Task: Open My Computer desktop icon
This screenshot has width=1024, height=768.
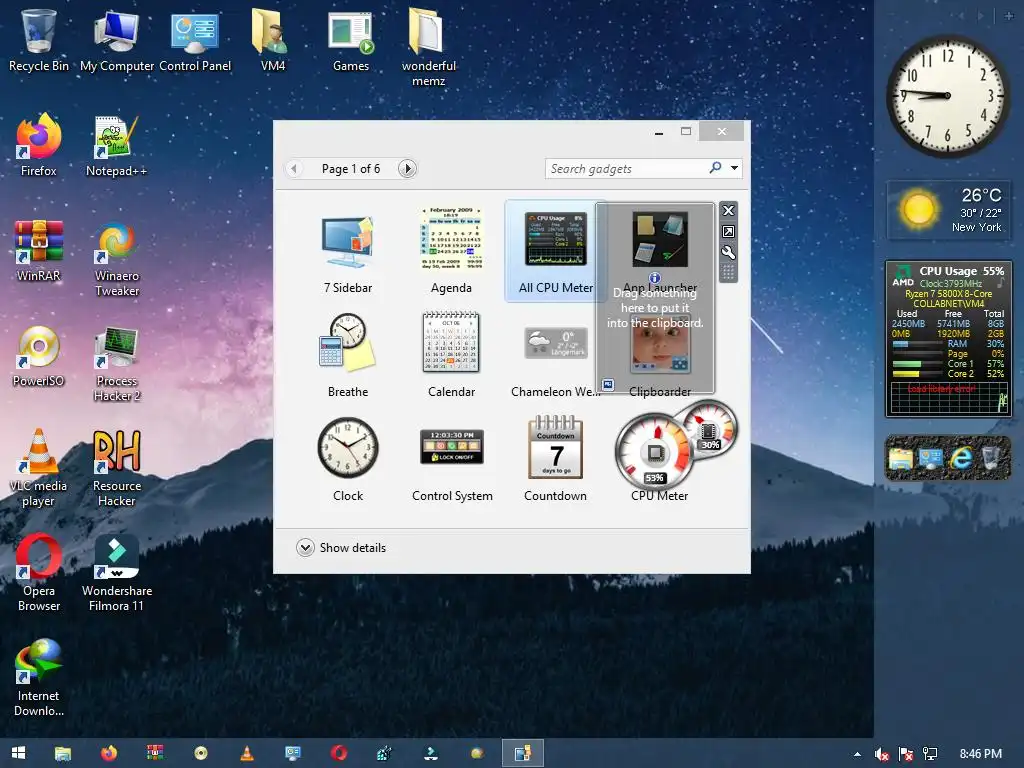Action: coord(116,40)
